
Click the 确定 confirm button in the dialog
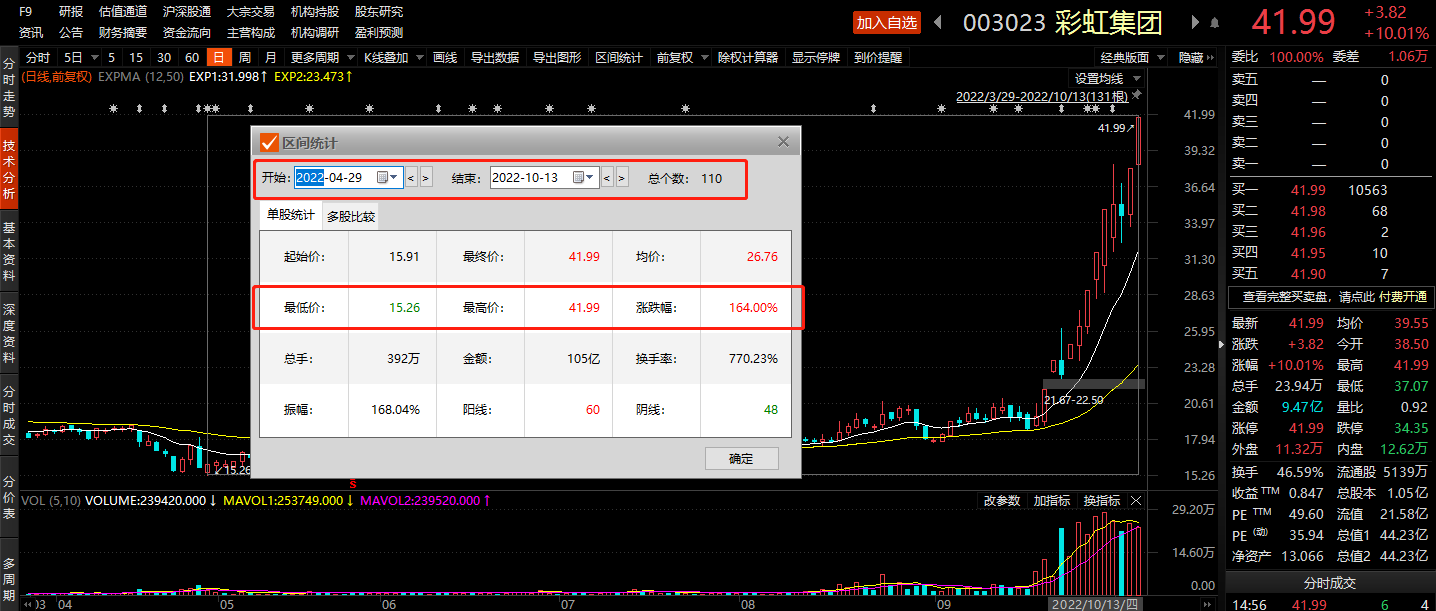pos(741,458)
